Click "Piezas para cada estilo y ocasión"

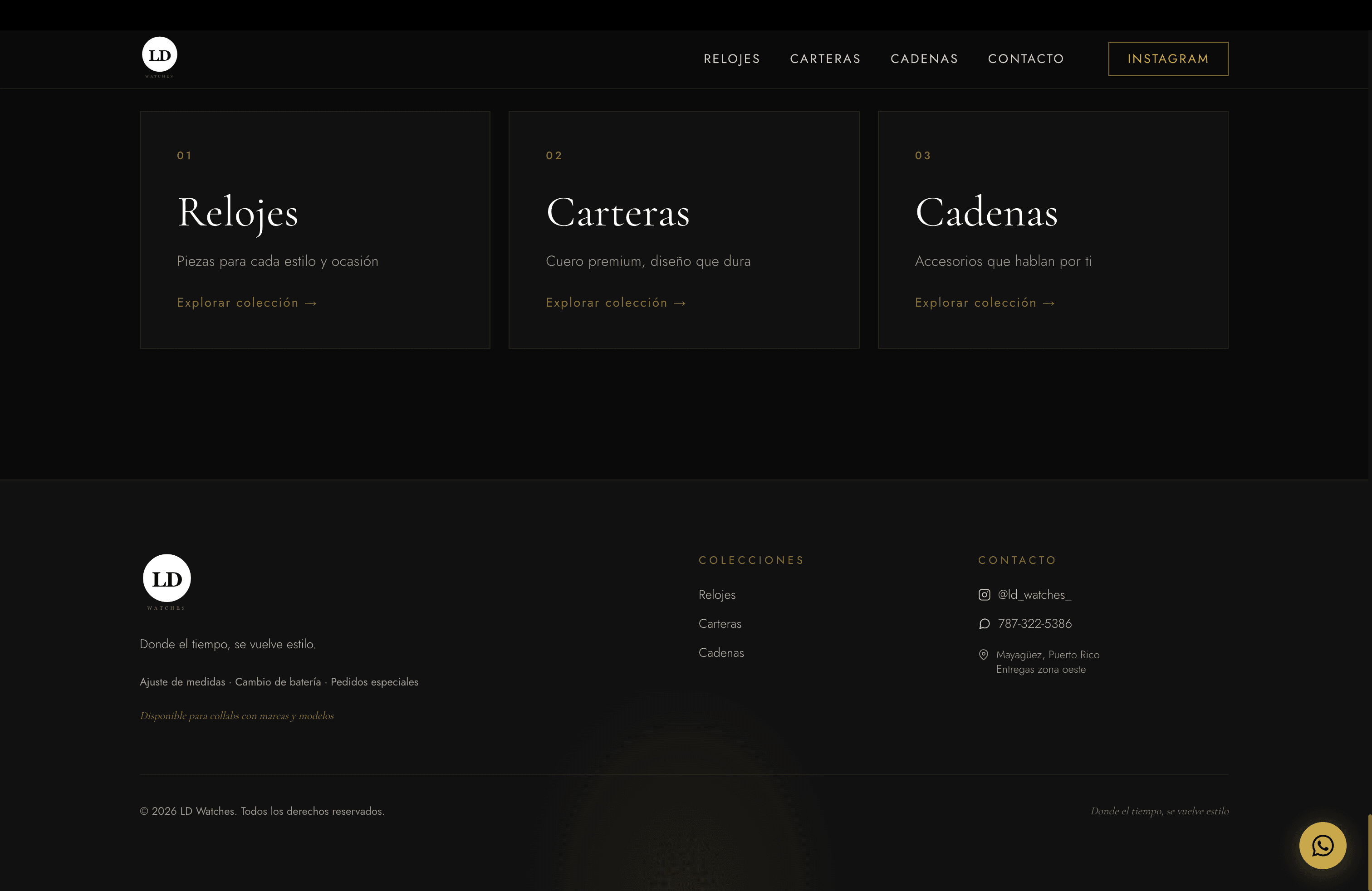coord(277,261)
